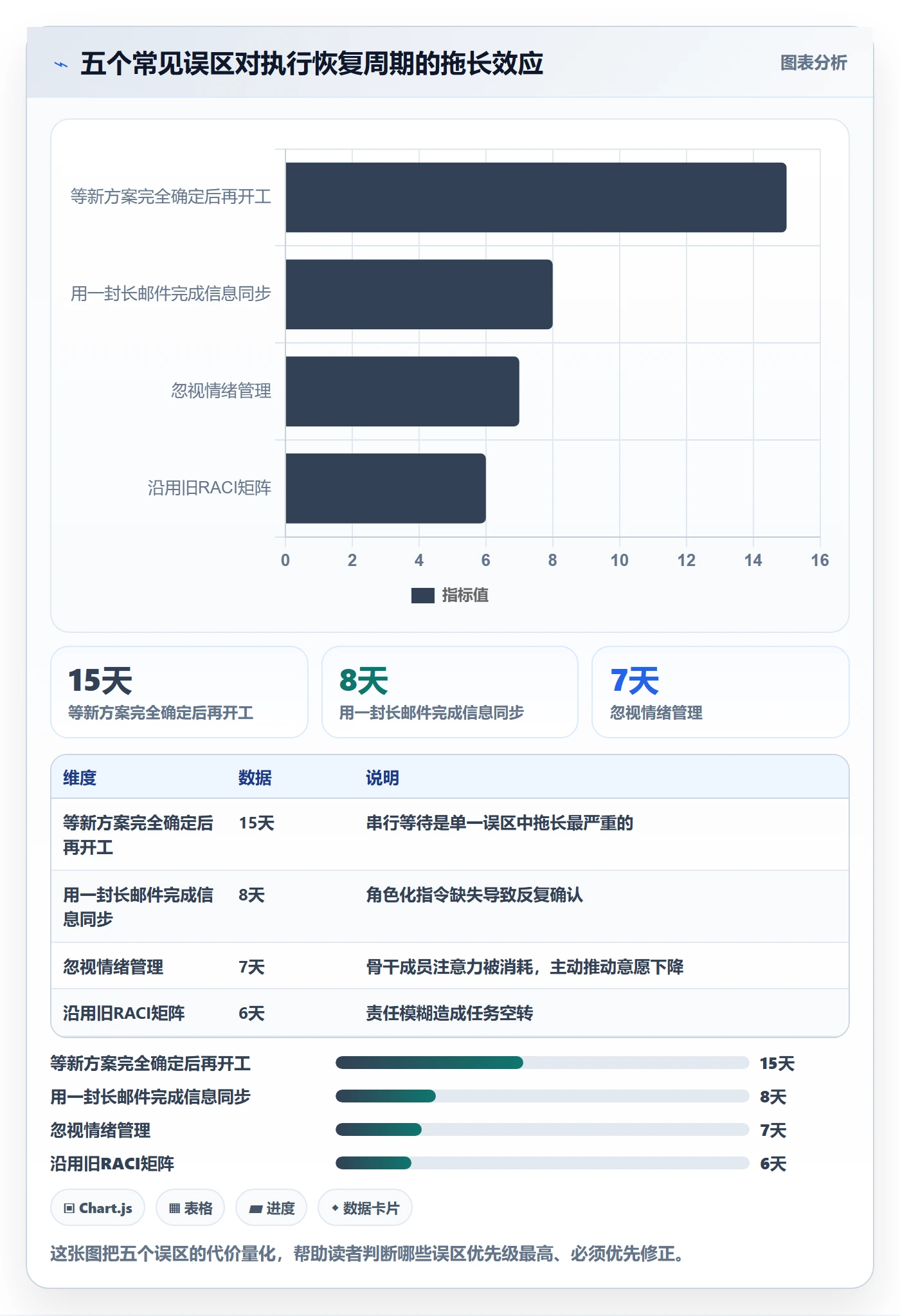Click the lightning icon beside the title
This screenshot has height=1316, width=900.
coord(61,64)
